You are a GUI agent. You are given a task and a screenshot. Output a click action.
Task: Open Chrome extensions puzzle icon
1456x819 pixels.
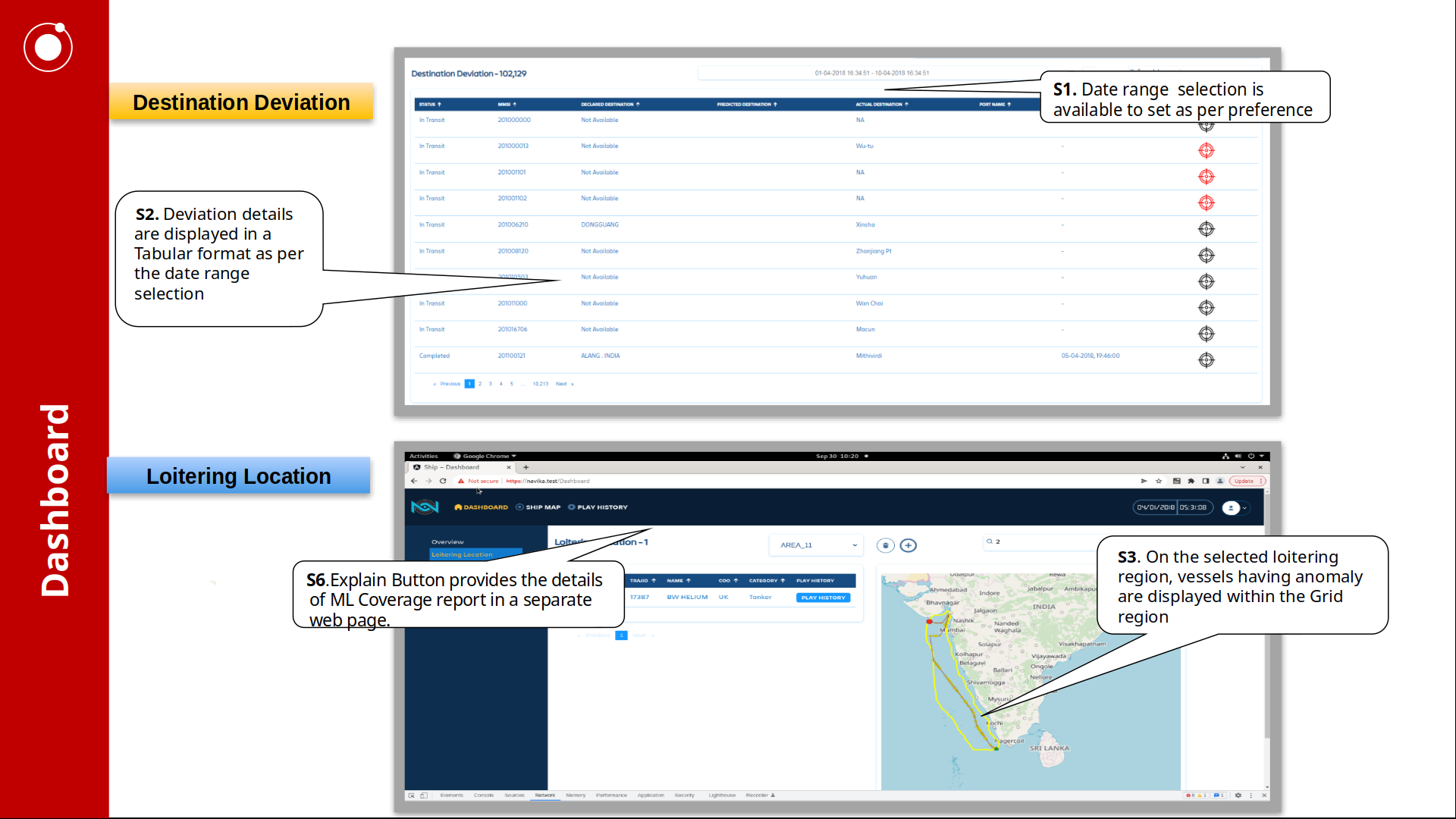1191,481
